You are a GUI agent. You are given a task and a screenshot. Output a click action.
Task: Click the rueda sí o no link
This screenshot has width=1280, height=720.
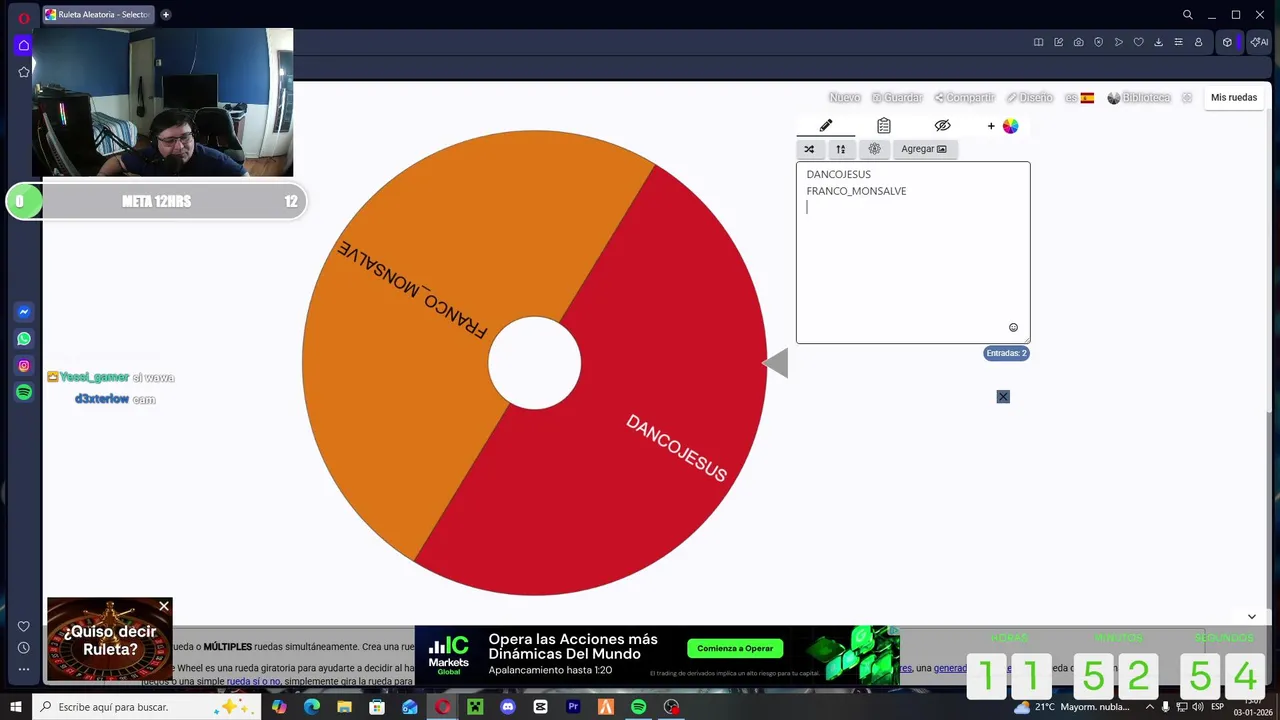pos(254,682)
